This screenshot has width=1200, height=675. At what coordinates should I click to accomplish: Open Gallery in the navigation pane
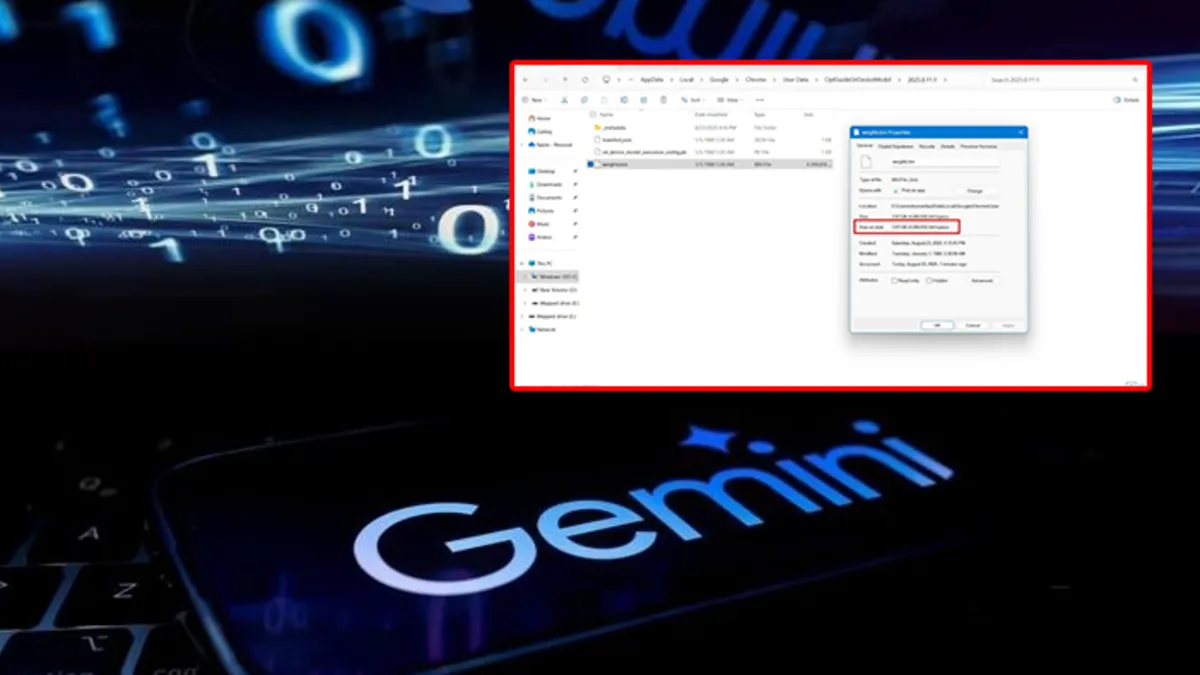click(x=541, y=132)
